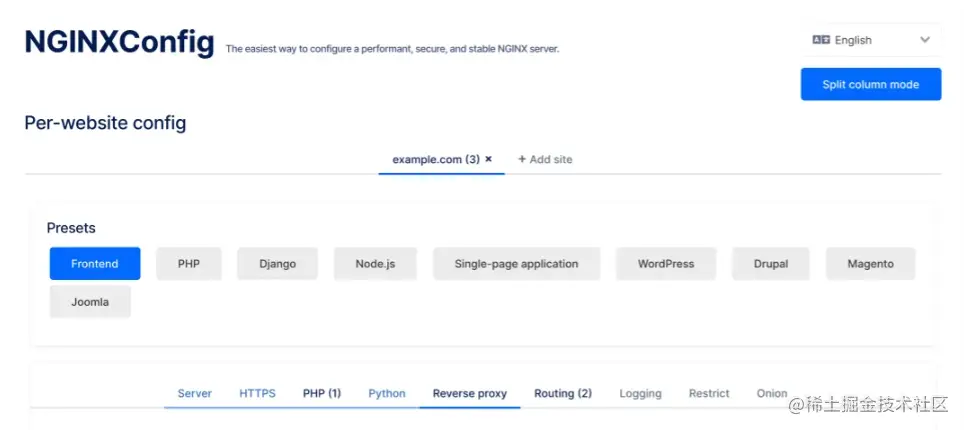This screenshot has width=964, height=430.
Task: Open the Reverse proxy tab
Action: coord(469,393)
